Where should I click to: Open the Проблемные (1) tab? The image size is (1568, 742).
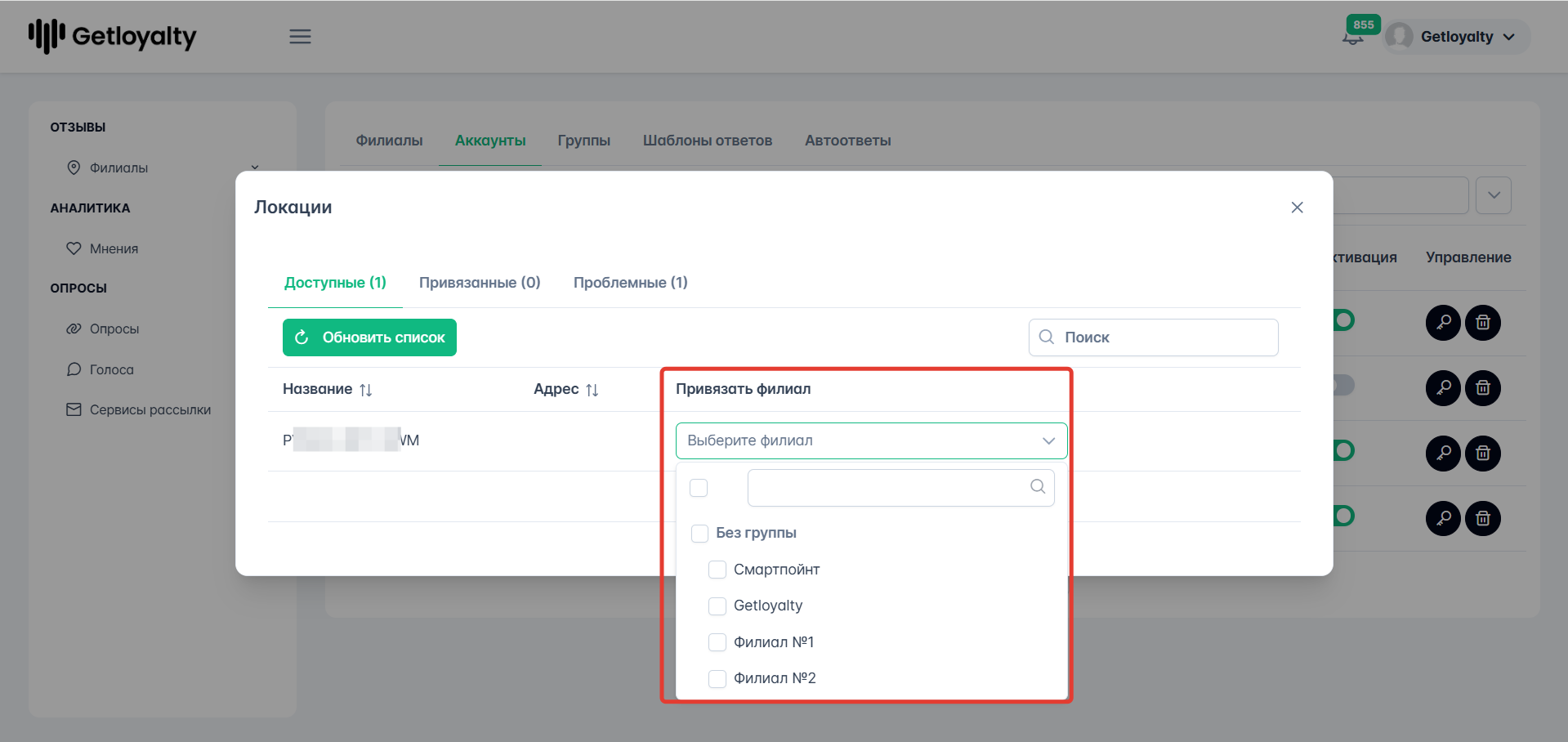tap(631, 283)
